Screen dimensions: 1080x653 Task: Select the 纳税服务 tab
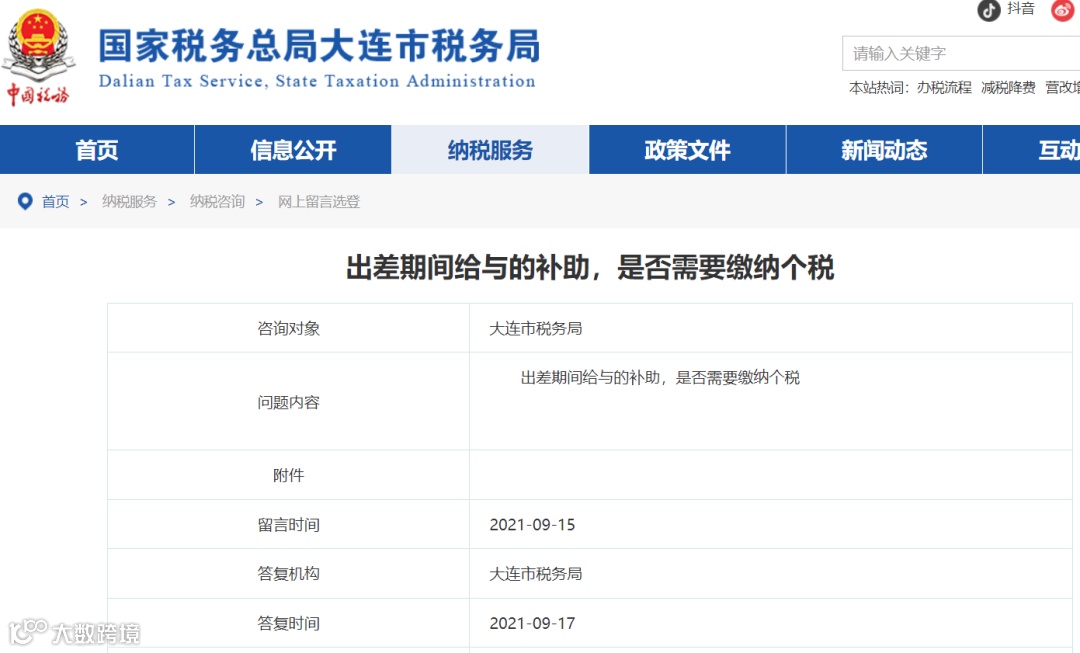(x=488, y=150)
